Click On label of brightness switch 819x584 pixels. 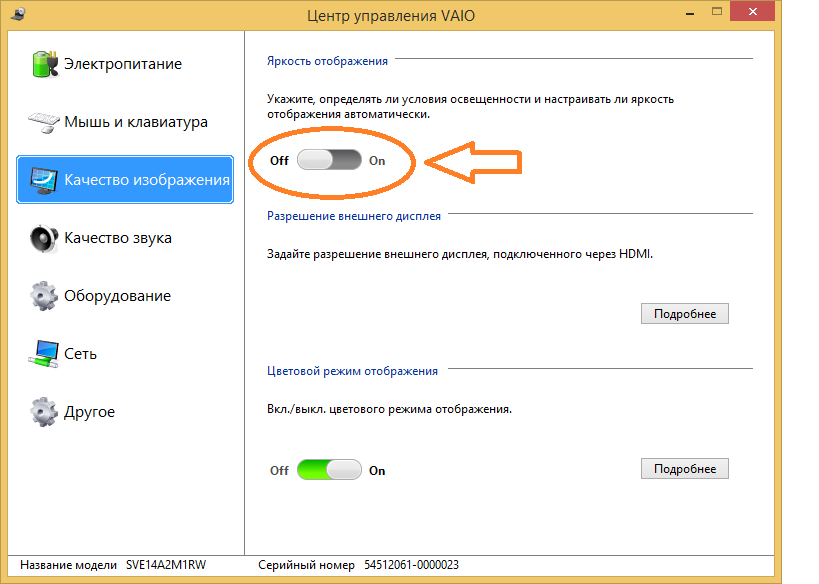[377, 161]
